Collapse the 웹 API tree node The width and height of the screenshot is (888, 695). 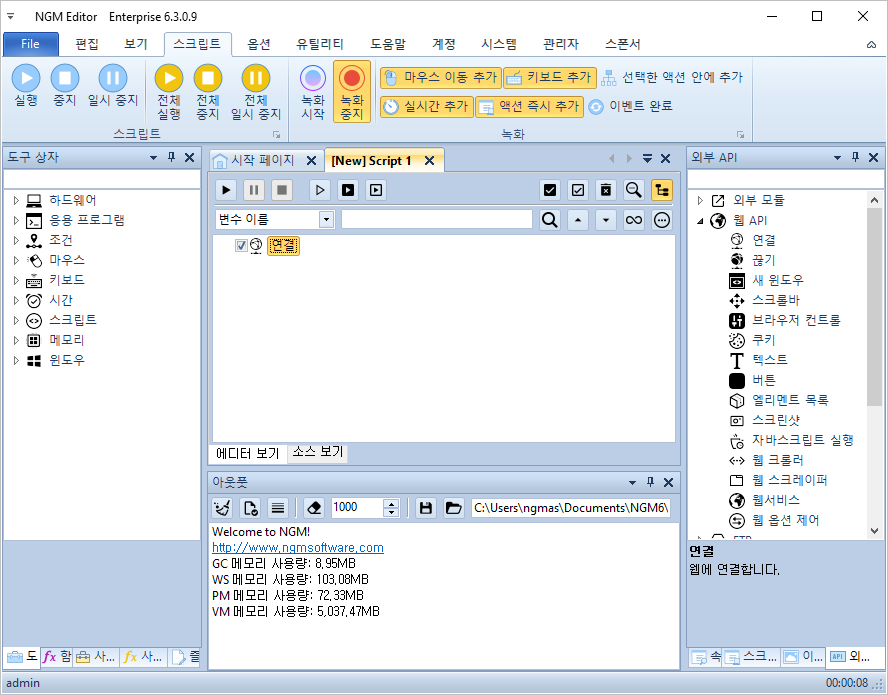700,221
